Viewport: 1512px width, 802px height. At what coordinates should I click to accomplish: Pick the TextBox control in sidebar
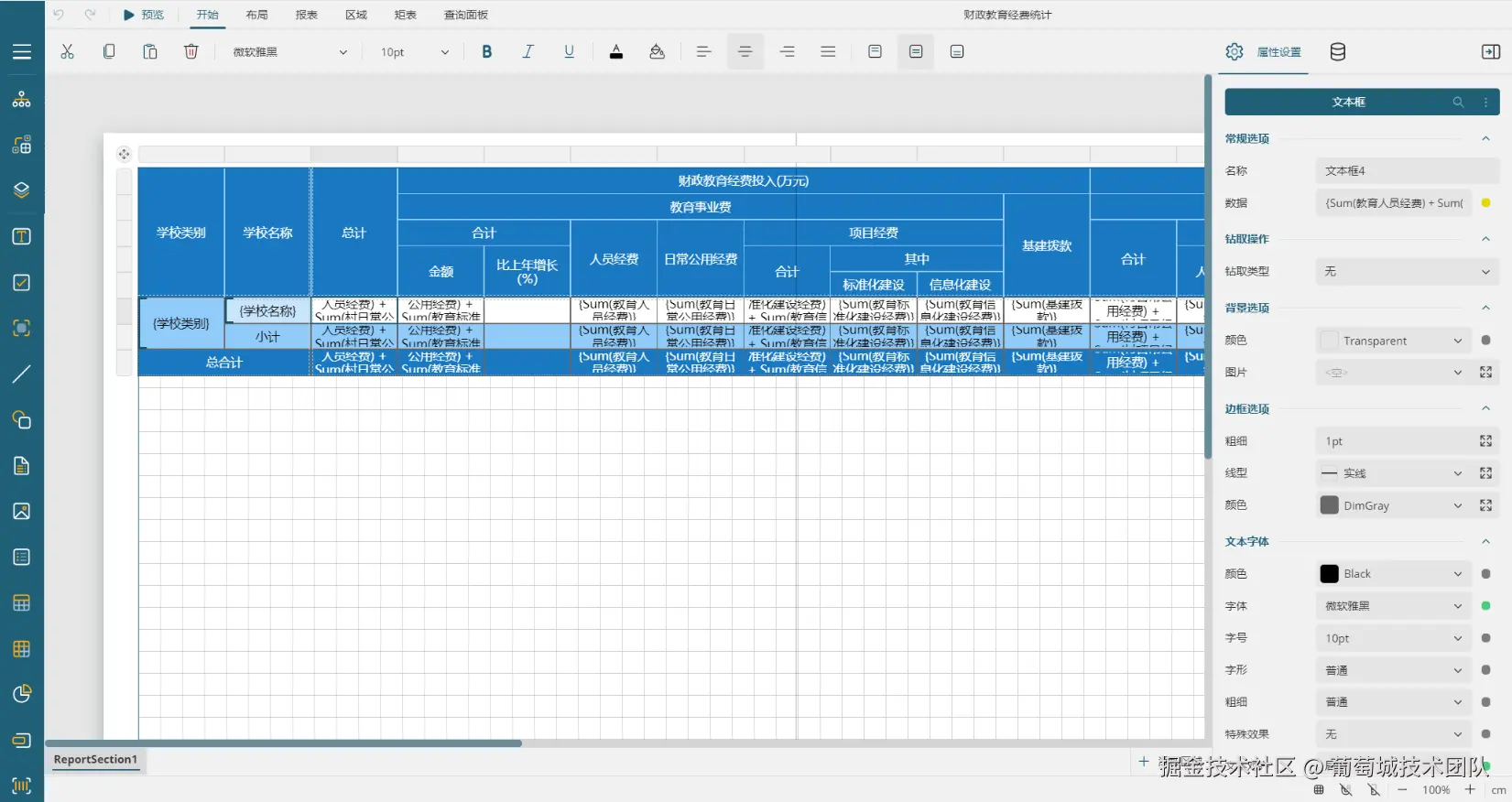22,237
